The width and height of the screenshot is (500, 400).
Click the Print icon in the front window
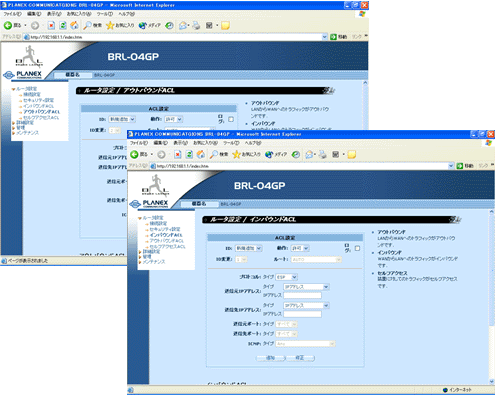[x=322, y=154]
